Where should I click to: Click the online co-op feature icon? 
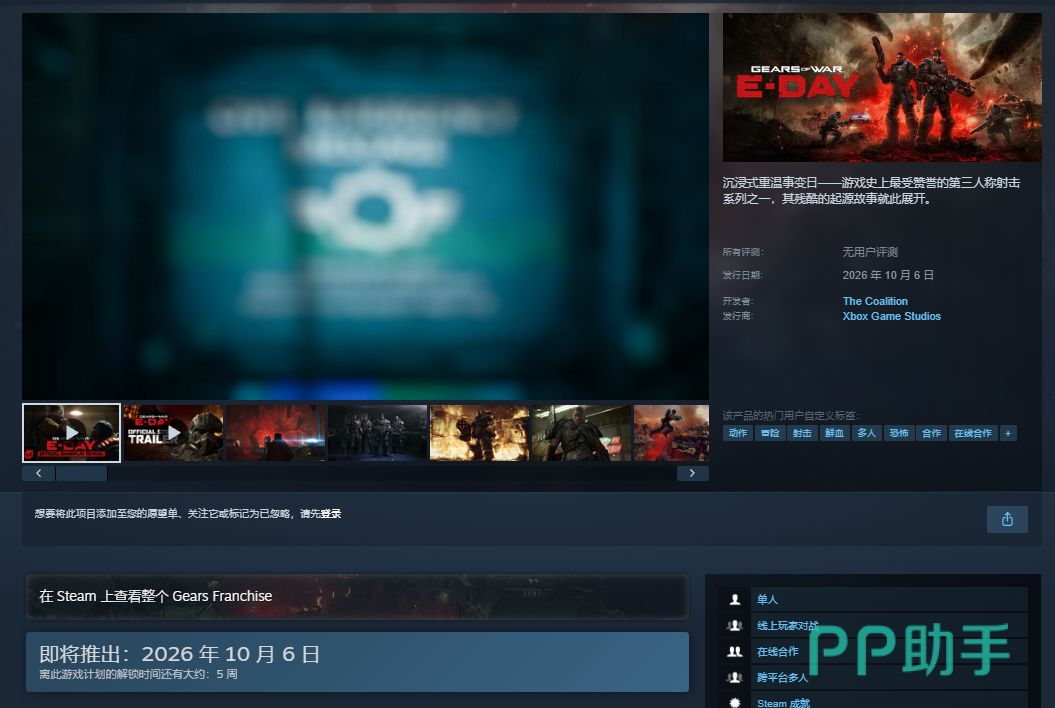pyautogui.click(x=735, y=651)
